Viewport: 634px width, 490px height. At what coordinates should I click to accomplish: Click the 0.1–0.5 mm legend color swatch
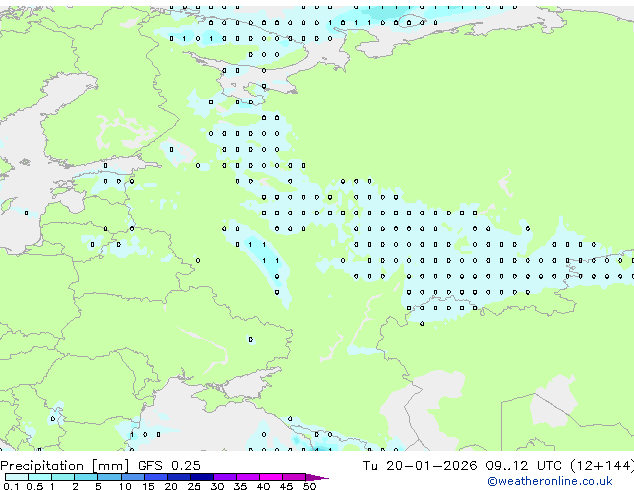pyautogui.click(x=17, y=477)
